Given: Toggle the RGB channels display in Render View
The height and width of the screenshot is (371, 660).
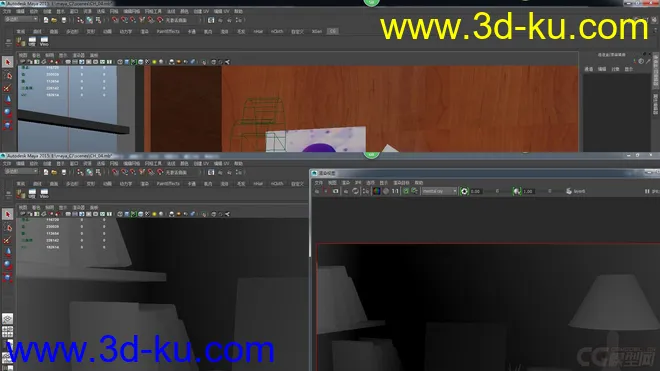Looking at the screenshot, I should point(376,191).
